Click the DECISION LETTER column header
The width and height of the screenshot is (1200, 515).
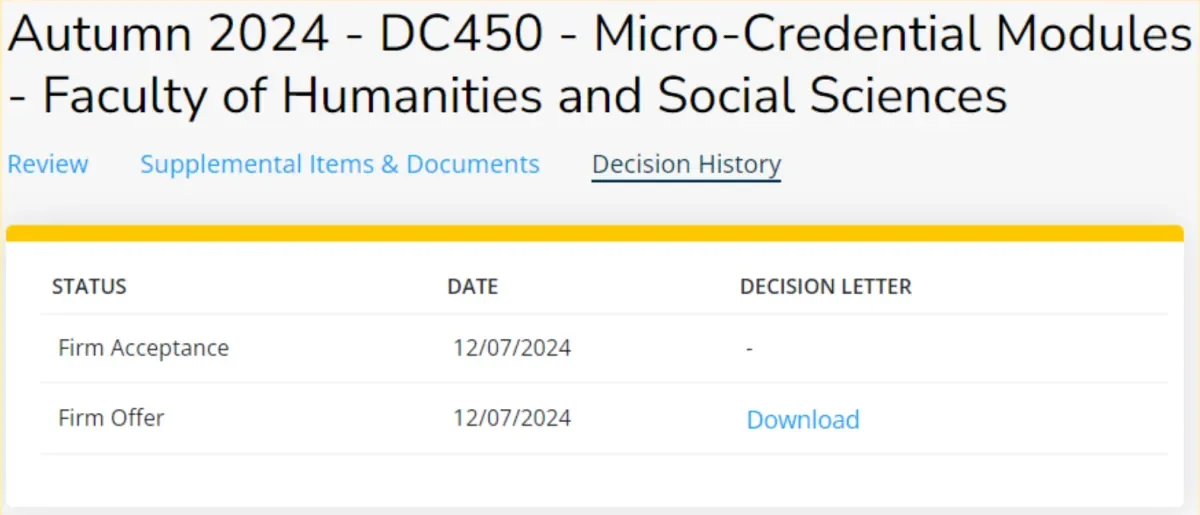click(x=826, y=287)
